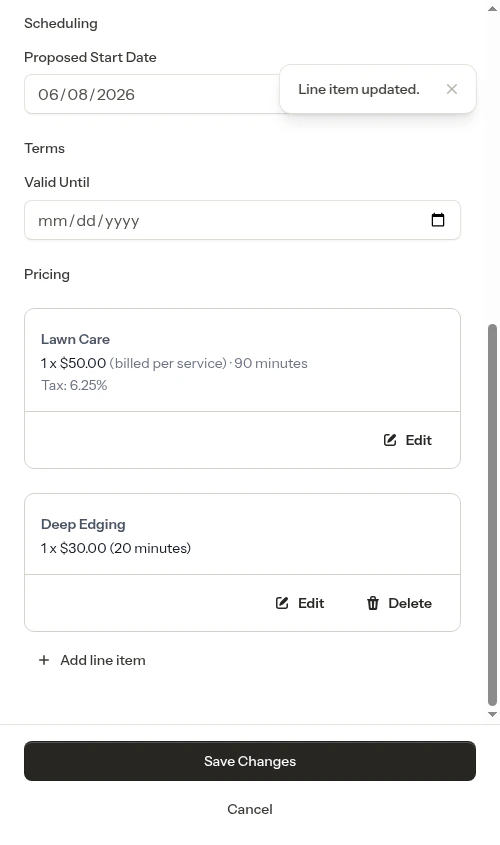
Task: Select the Lawn Care line item title
Action: click(x=75, y=339)
